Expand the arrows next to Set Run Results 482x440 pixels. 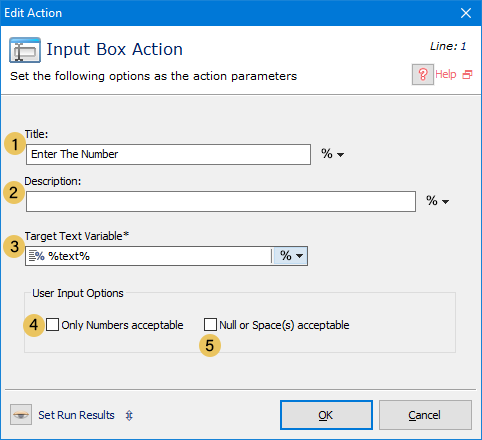(x=129, y=415)
